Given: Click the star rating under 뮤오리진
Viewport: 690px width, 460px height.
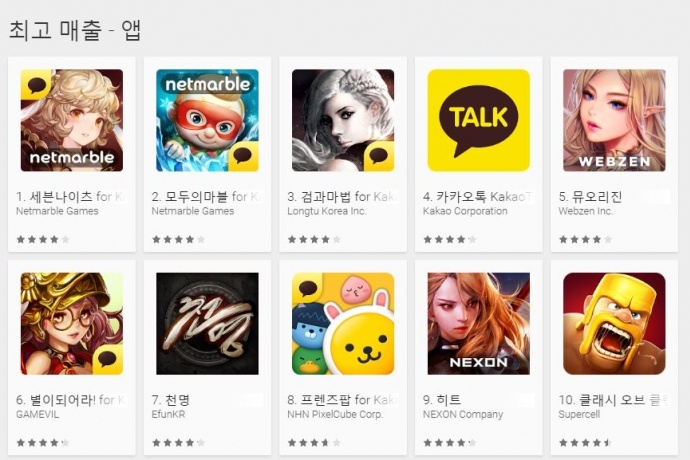Looking at the screenshot, I should click(x=585, y=239).
